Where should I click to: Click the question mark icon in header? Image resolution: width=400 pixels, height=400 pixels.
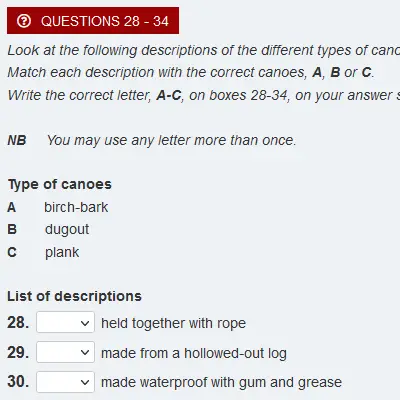click(24, 21)
